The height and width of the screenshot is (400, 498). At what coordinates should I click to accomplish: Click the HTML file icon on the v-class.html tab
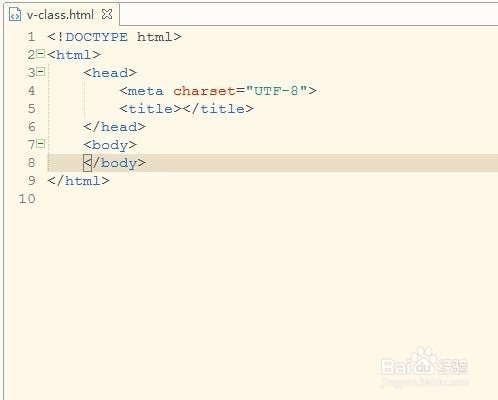coord(15,15)
